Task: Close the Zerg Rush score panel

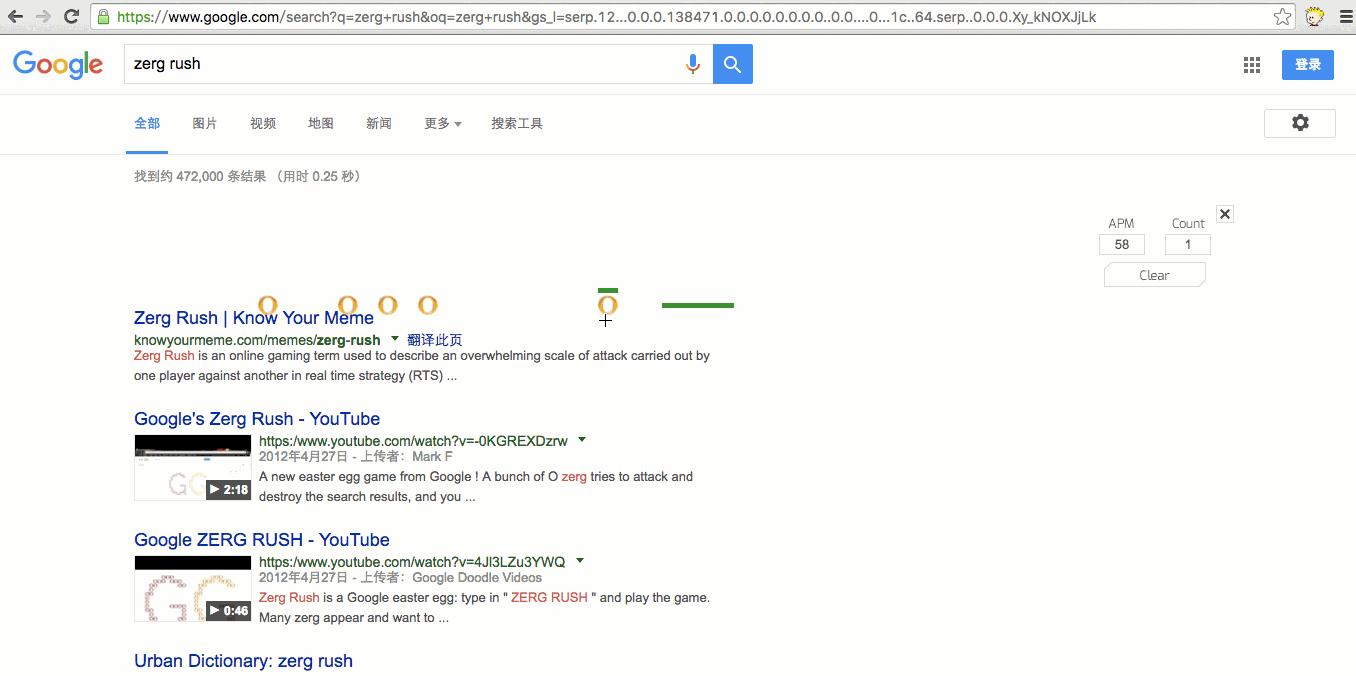Action: [1225, 214]
